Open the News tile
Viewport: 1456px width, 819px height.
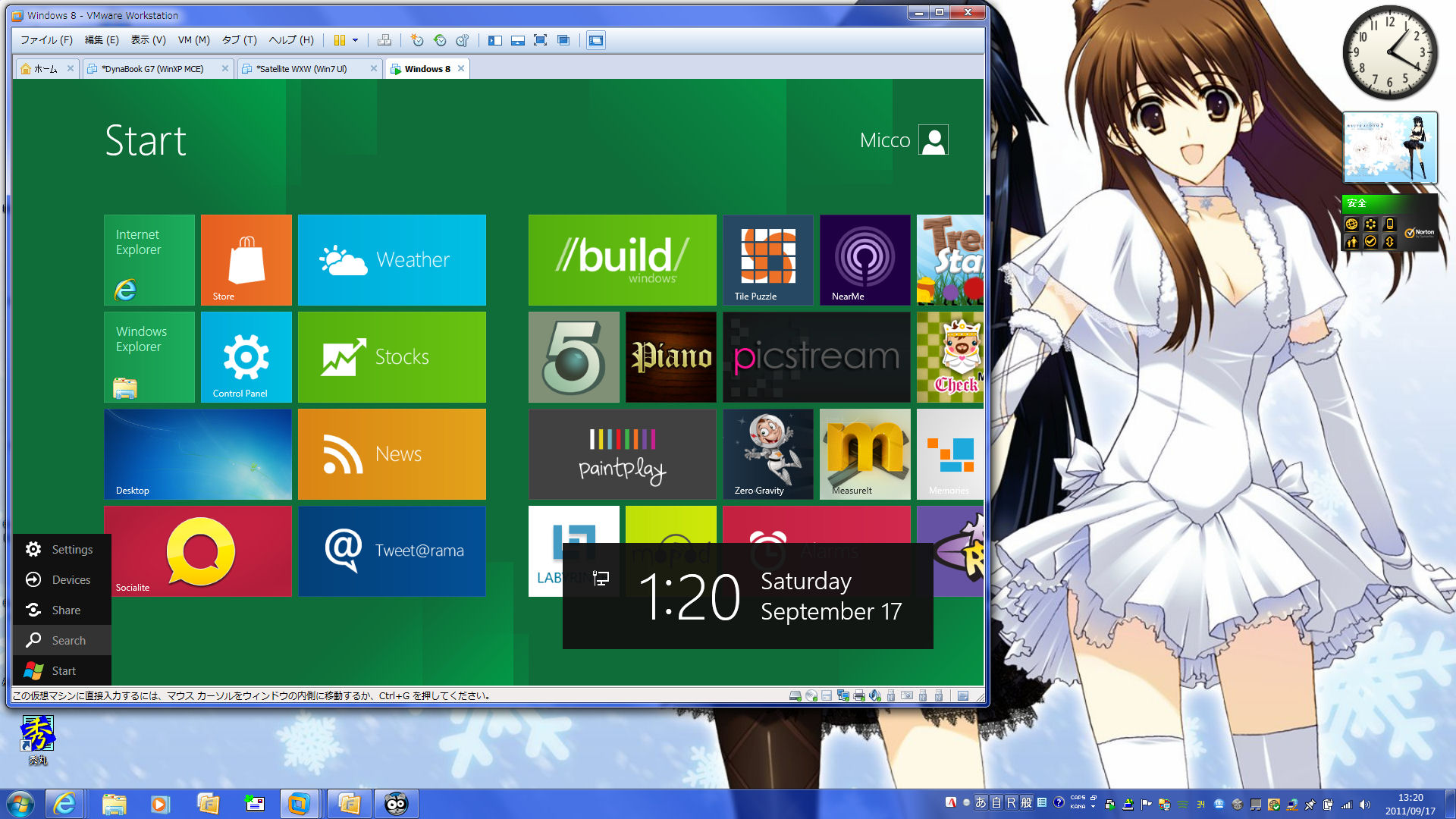pos(392,454)
